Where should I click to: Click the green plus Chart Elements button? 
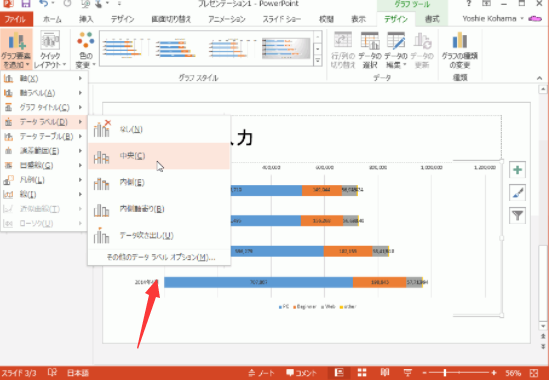tap(517, 170)
